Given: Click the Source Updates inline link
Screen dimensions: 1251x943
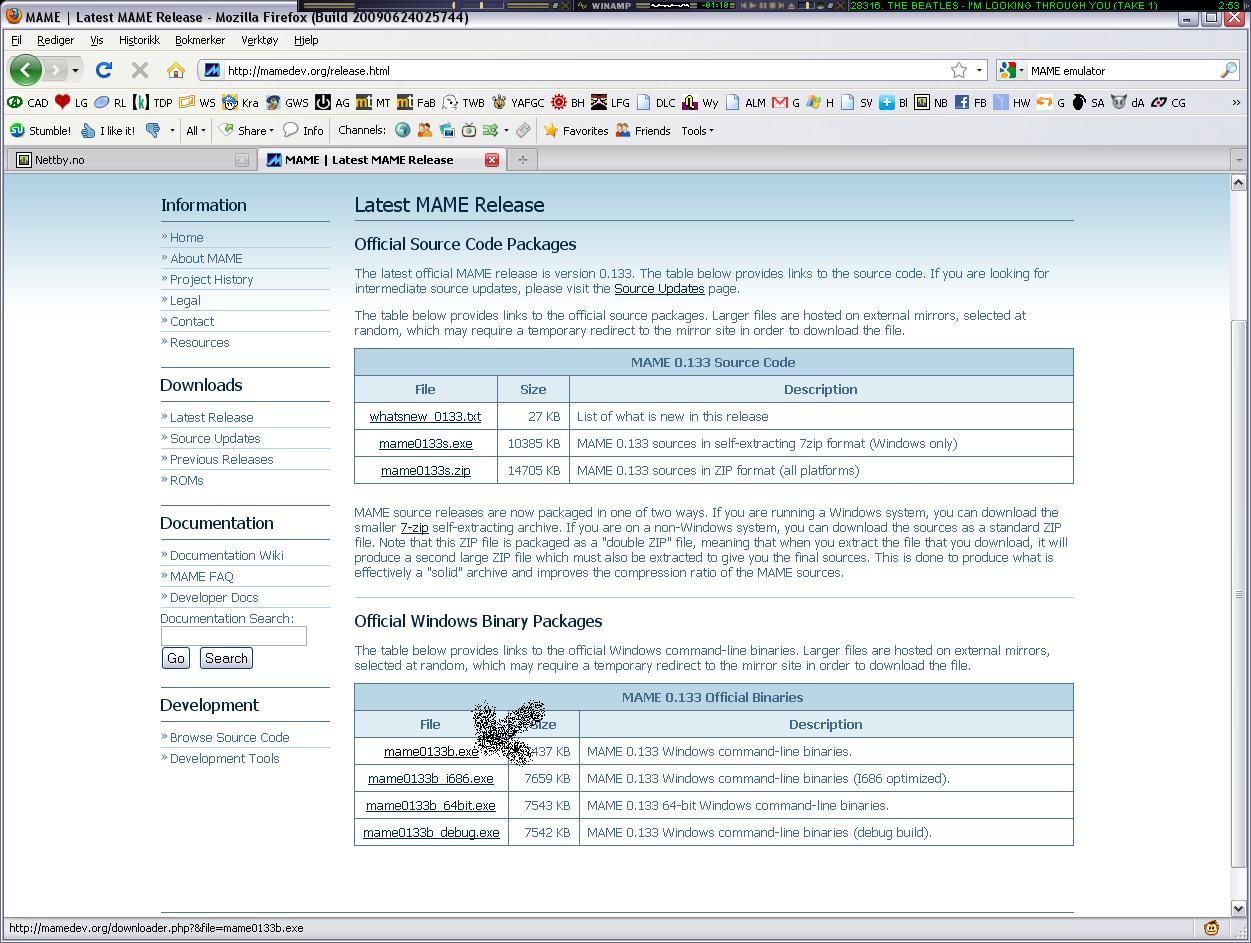Looking at the screenshot, I should (659, 288).
